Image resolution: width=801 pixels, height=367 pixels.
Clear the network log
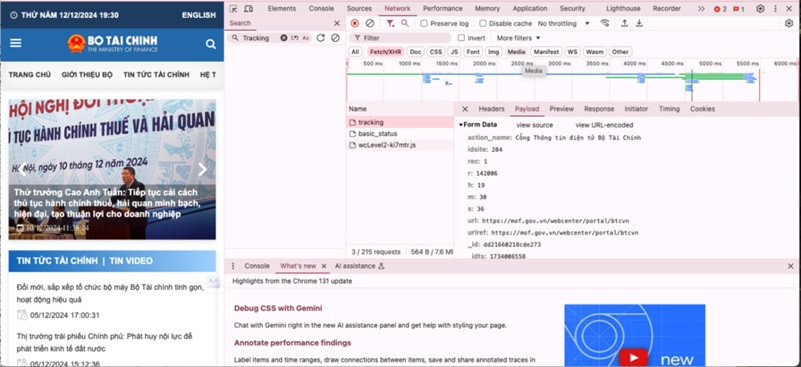point(370,24)
